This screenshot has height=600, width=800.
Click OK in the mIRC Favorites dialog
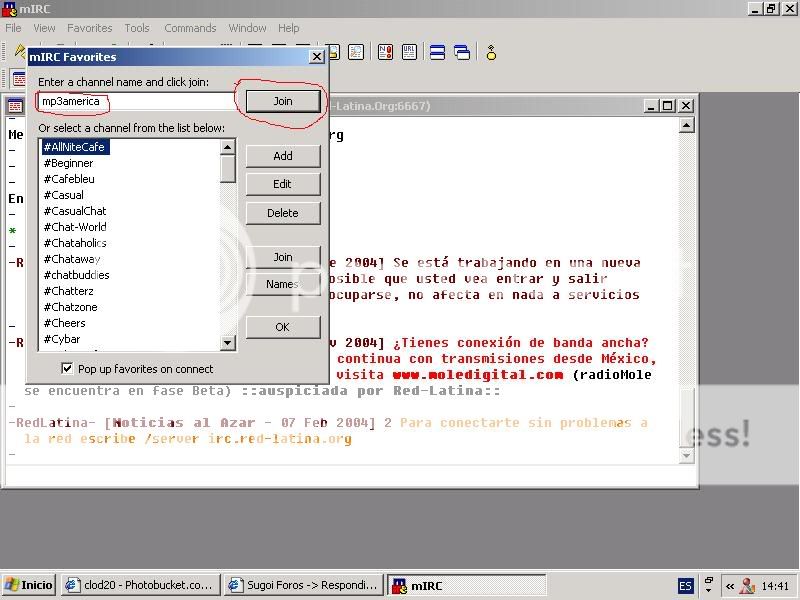click(x=283, y=327)
